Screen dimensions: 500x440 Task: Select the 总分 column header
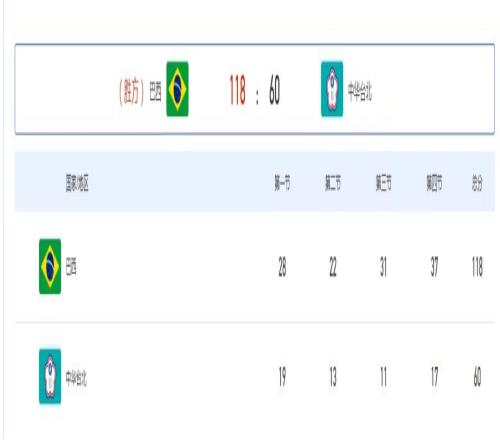click(x=477, y=183)
